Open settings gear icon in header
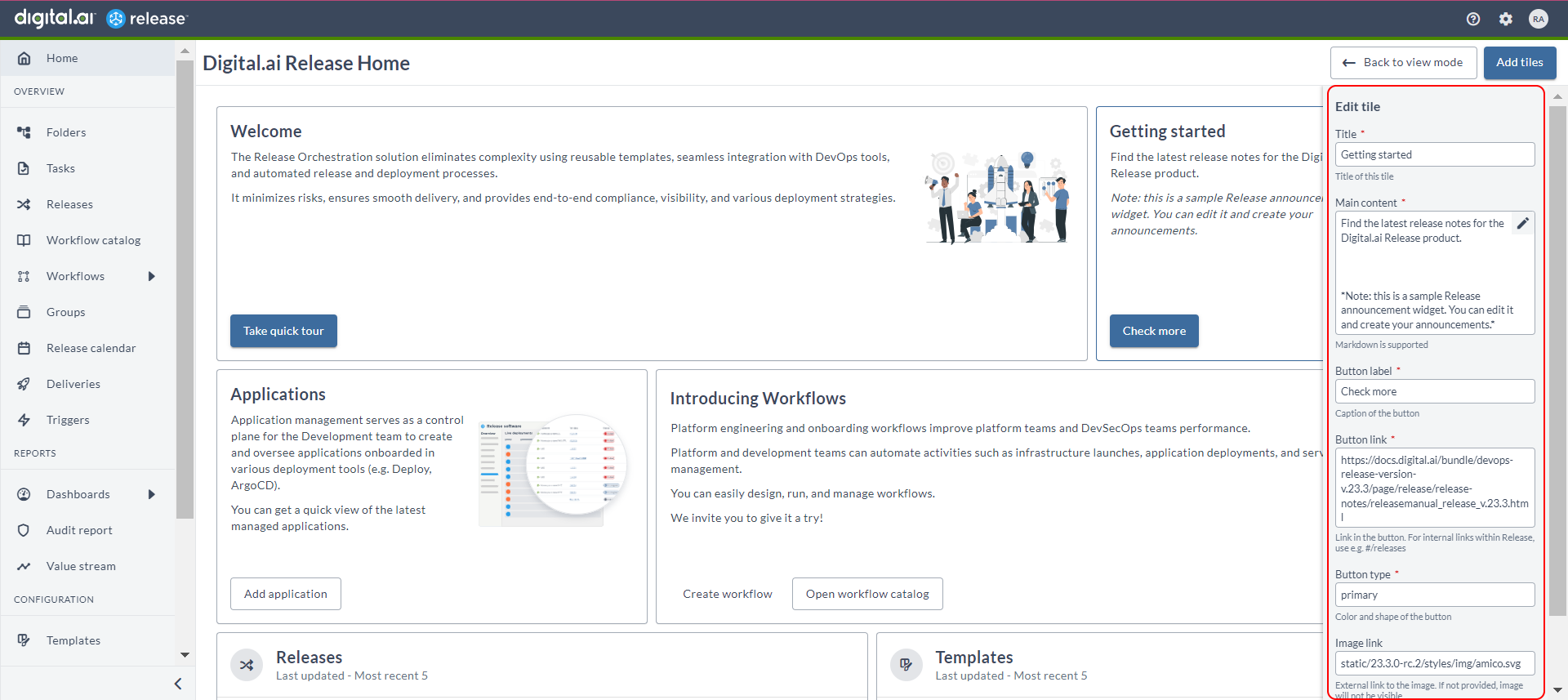The height and width of the screenshot is (700, 1568). pos(1506,19)
